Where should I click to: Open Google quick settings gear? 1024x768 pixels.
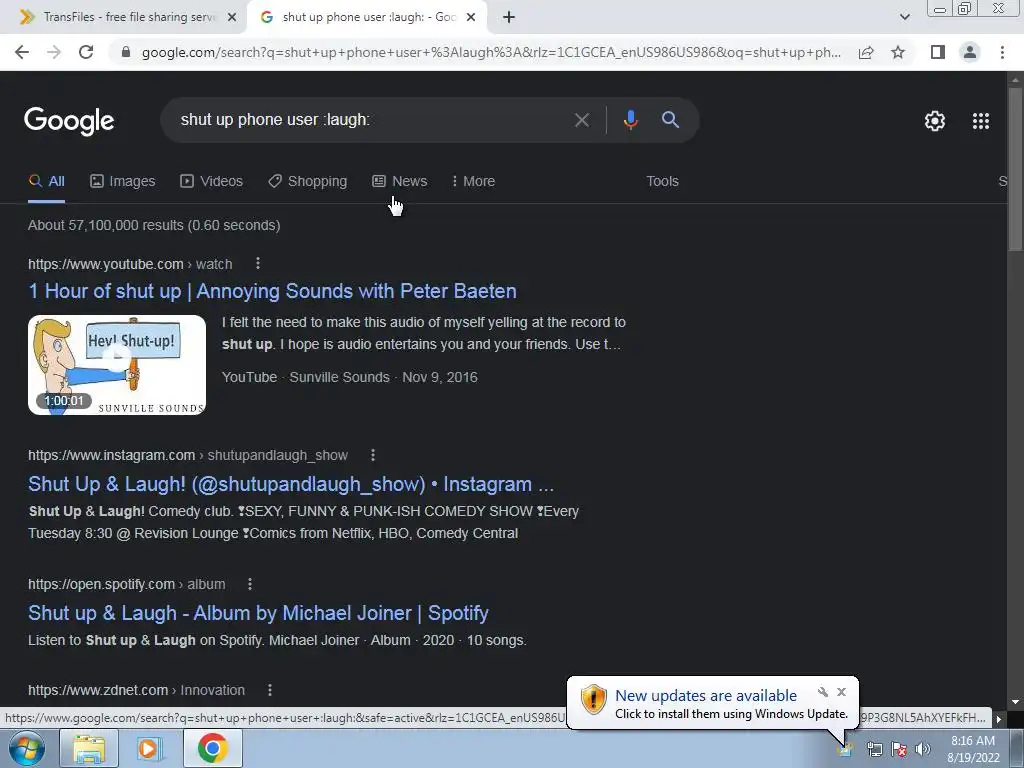[935, 121]
